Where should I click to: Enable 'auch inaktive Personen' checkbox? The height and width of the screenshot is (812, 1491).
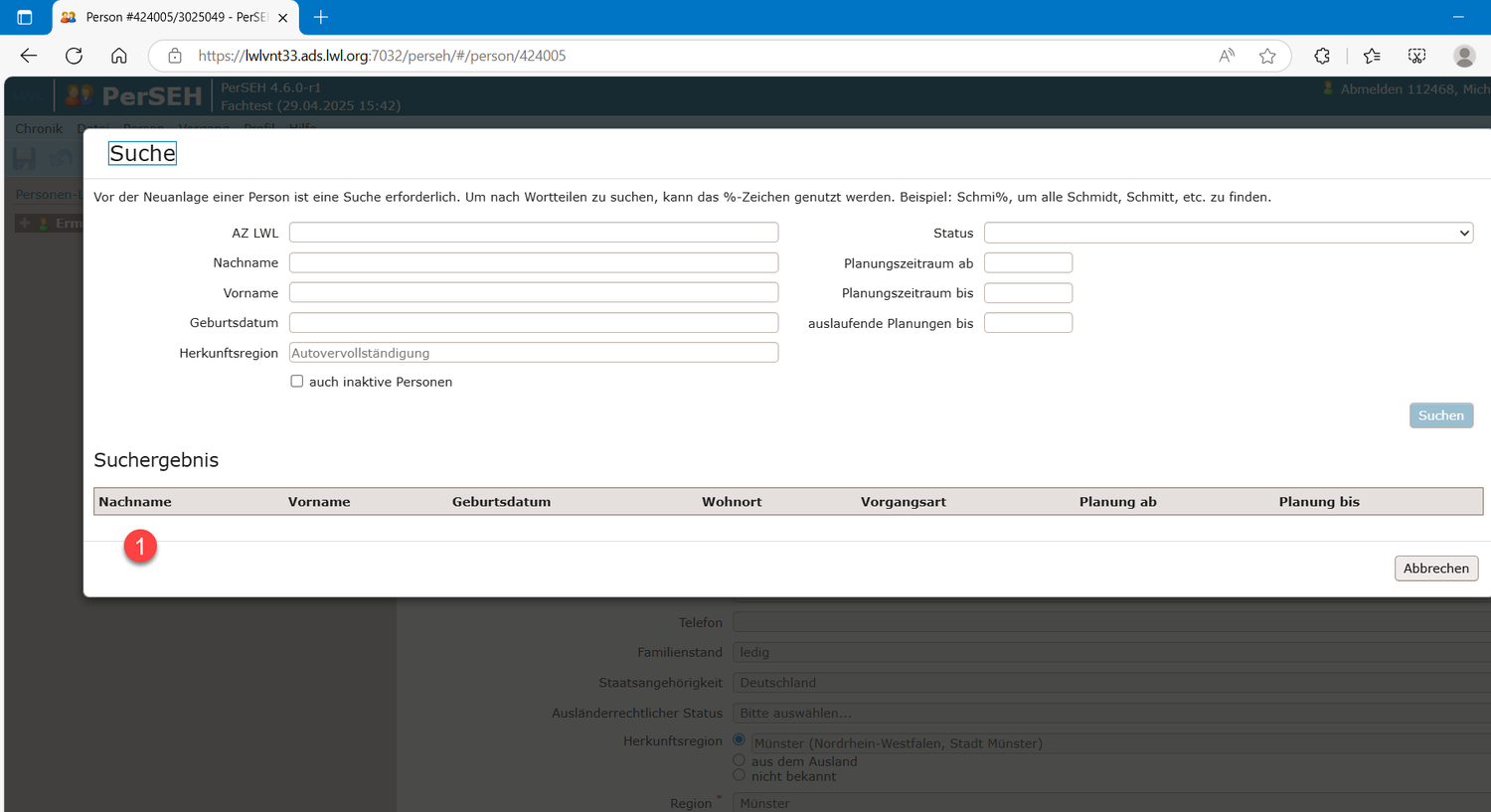tap(296, 382)
